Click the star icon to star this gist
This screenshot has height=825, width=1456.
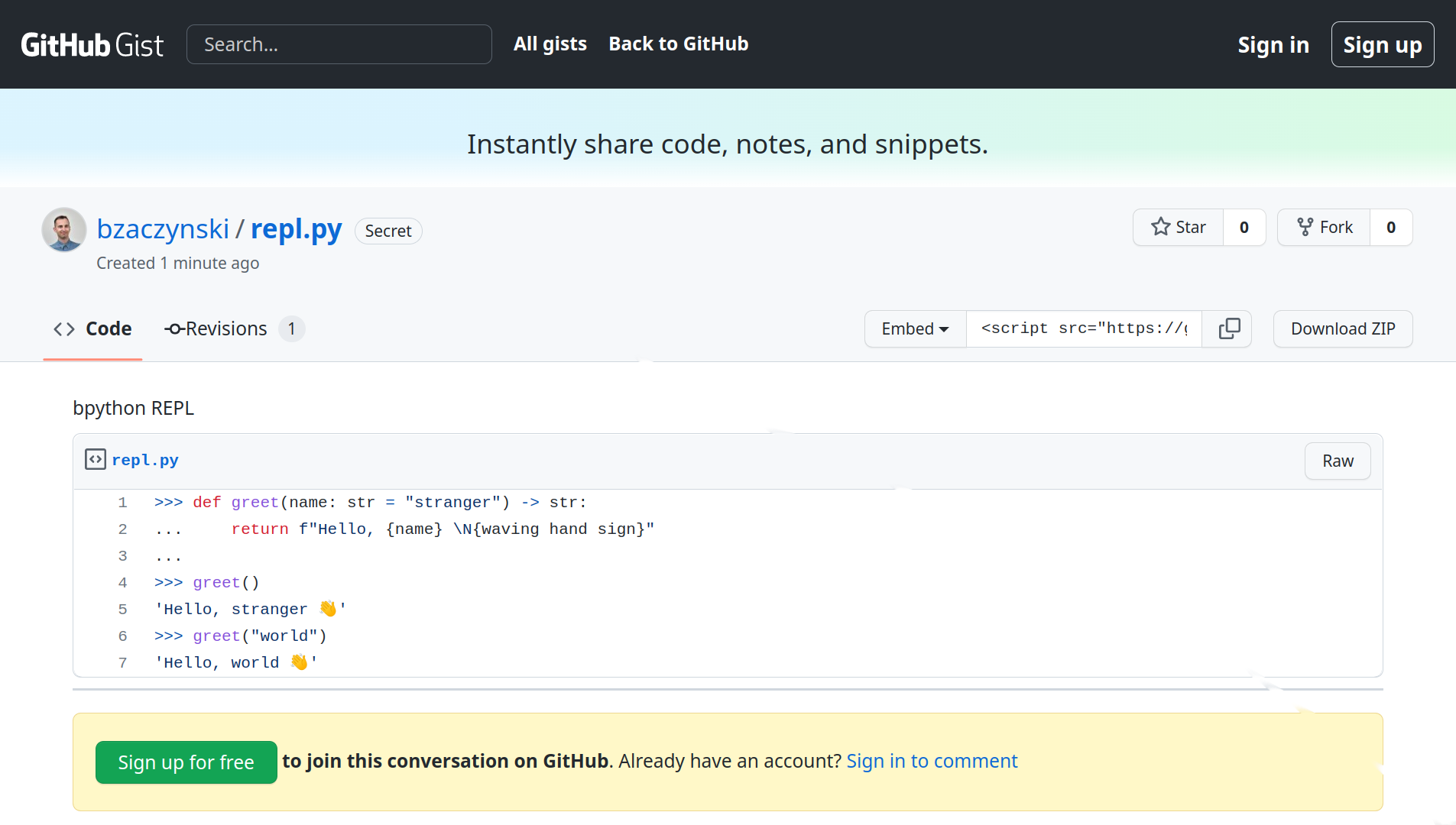(1160, 227)
